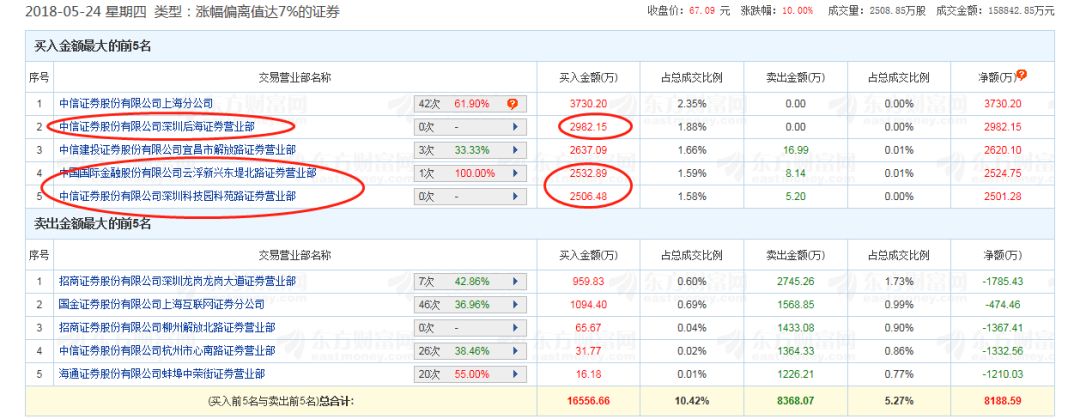This screenshot has width=1080, height=419.
Task: Select total sell amount 8368.07
Action: 796,399
